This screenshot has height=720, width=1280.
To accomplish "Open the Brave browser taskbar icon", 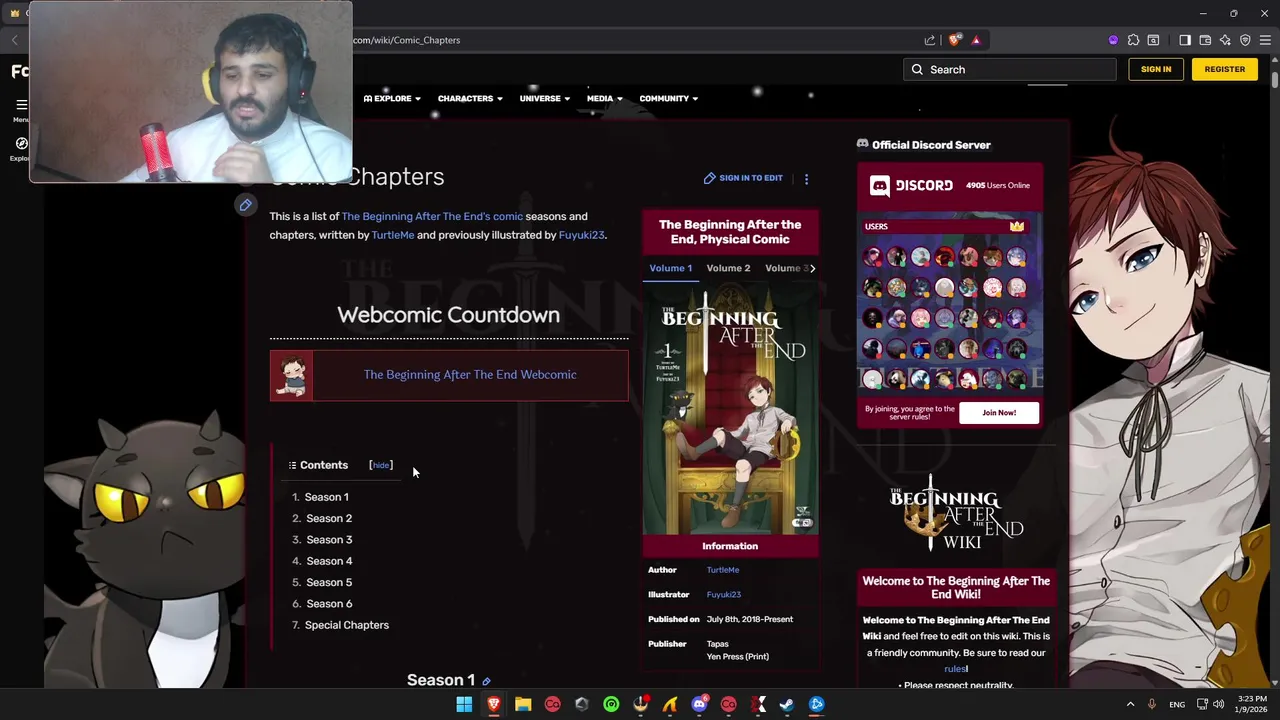I will 493,704.
